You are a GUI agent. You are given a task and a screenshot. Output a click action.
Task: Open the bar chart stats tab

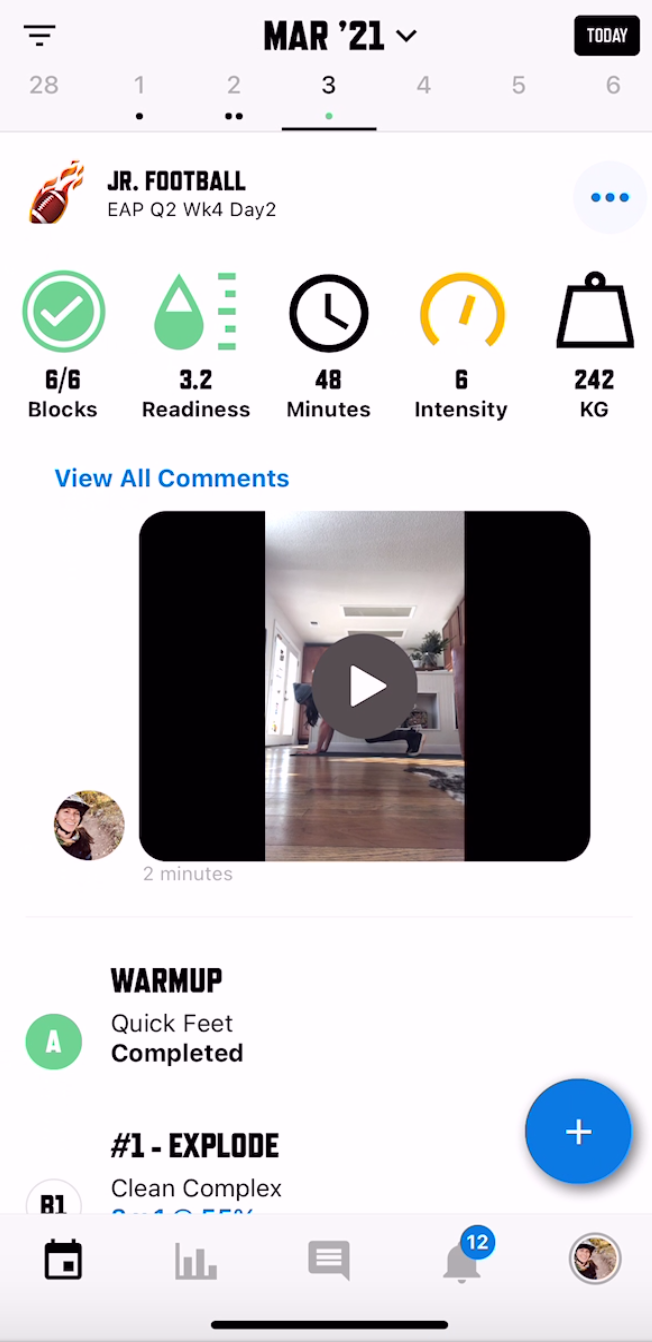[x=196, y=1261]
